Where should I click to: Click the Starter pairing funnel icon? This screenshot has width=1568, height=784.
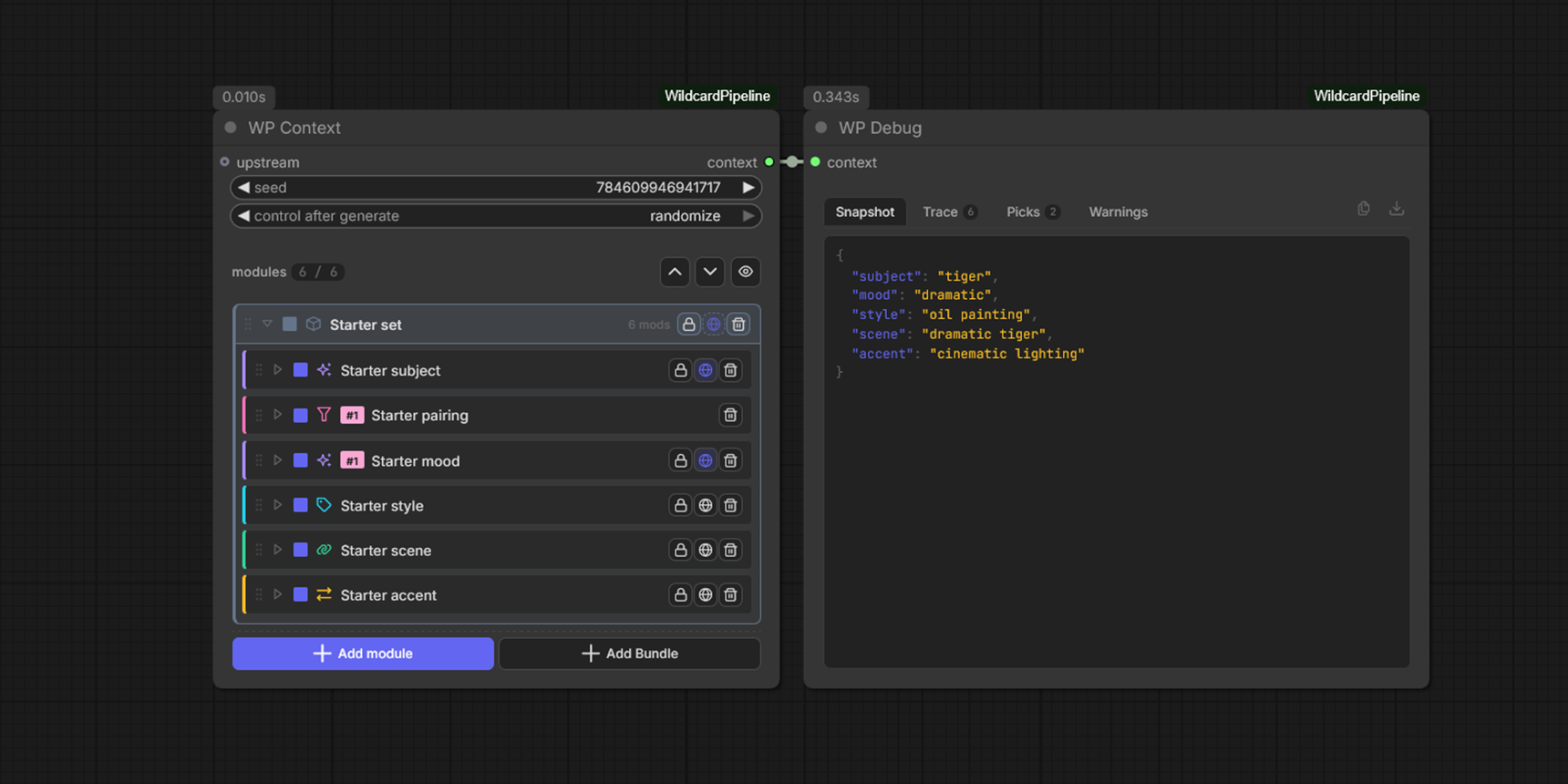coord(324,415)
